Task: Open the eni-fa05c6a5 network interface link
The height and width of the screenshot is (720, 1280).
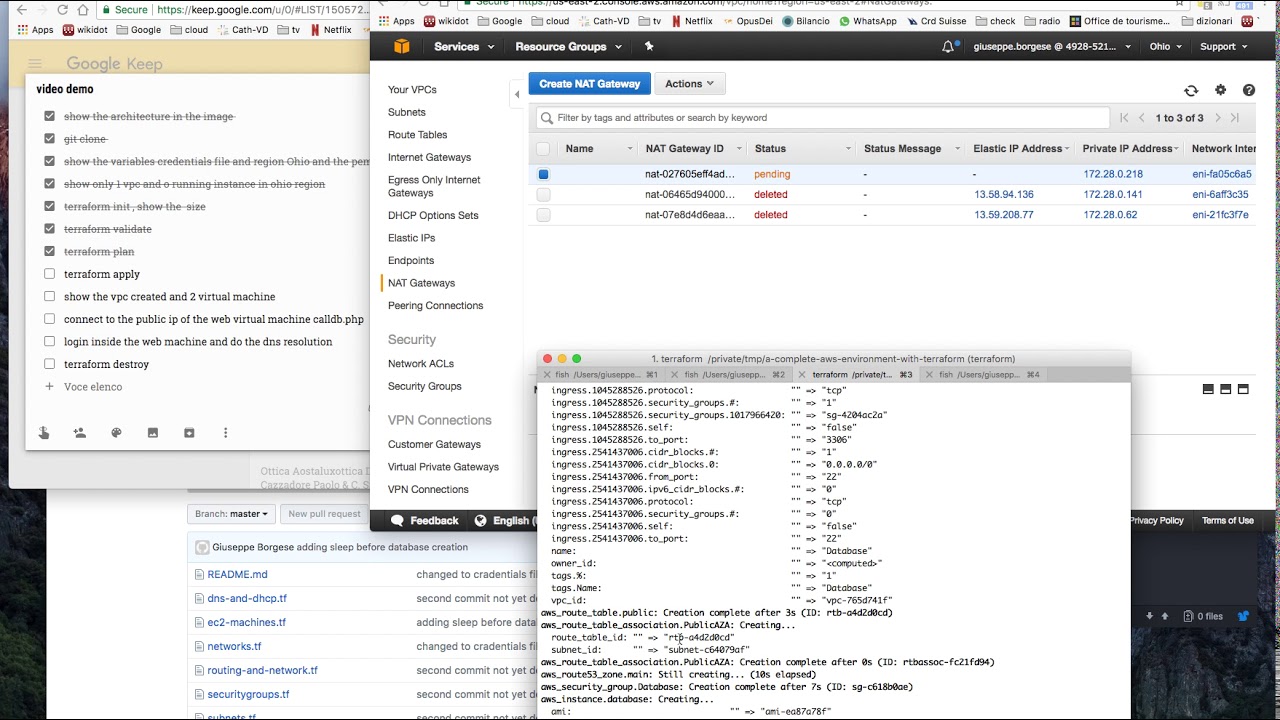Action: [x=1222, y=174]
